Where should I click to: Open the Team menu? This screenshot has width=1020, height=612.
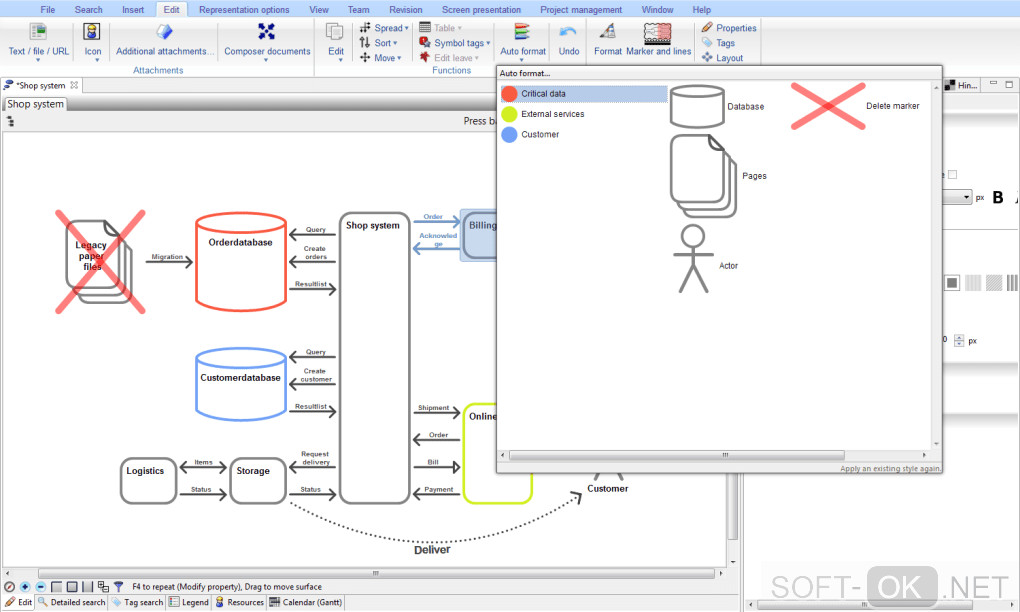[x=358, y=10]
